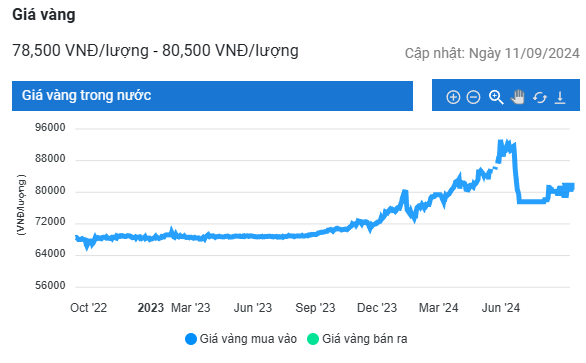Viewport: 586px width, 363px height.
Task: Activate the selection zoom magnifier tool
Action: coord(496,97)
